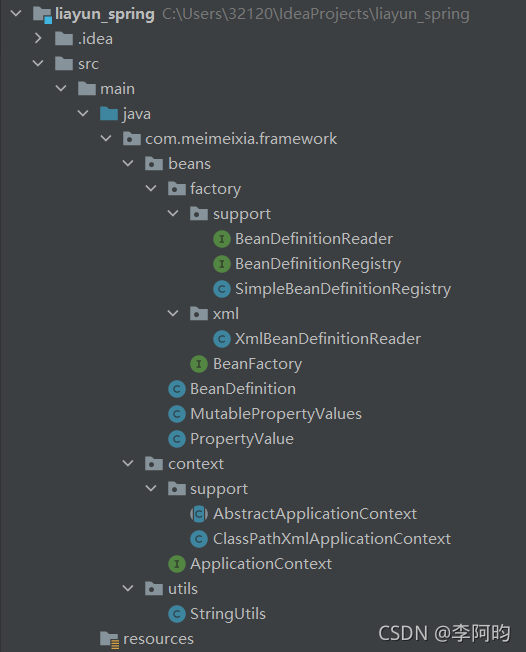Select the com.meimeixia.framework package label
This screenshot has width=526, height=652.
[x=241, y=139]
